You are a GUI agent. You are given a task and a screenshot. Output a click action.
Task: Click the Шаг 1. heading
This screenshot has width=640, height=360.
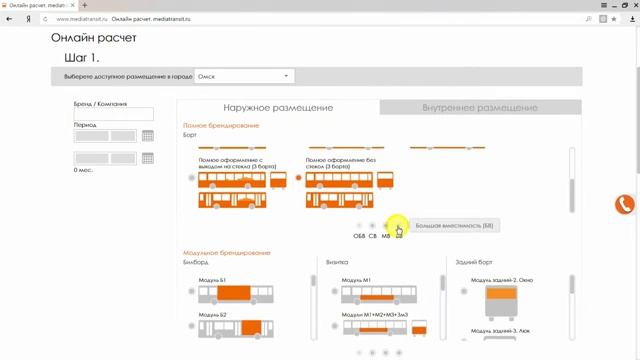click(82, 58)
